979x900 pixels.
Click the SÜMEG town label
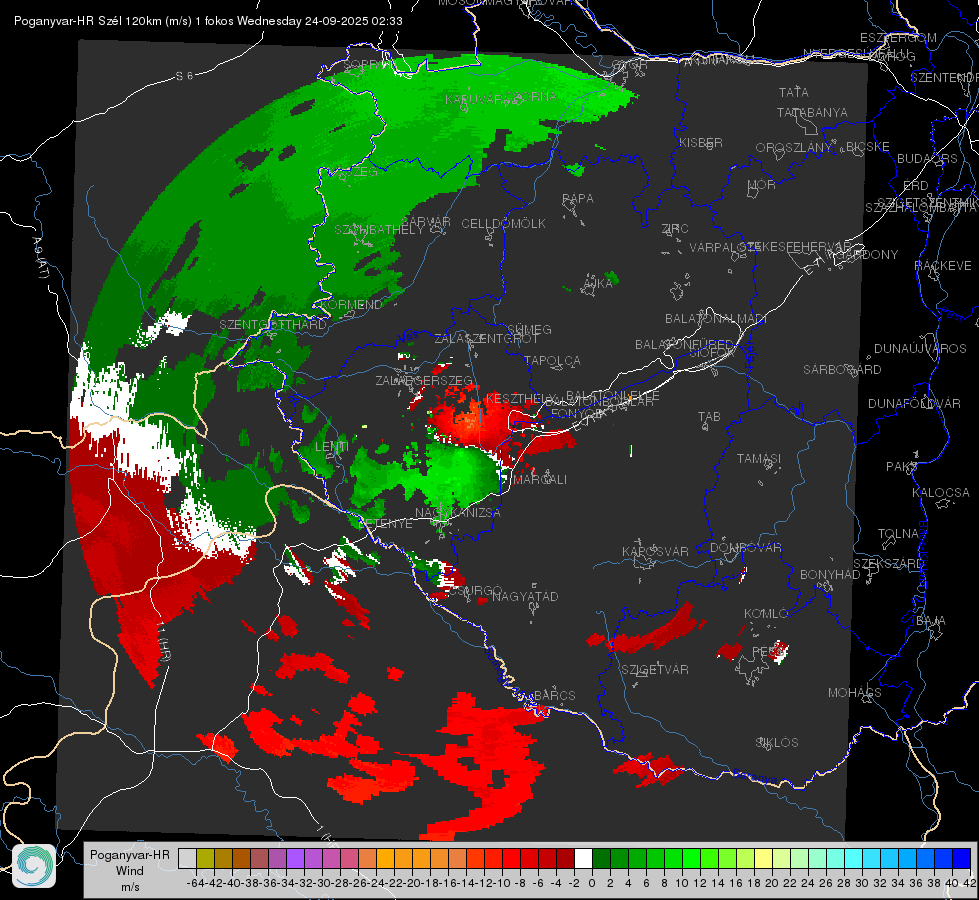click(x=529, y=329)
